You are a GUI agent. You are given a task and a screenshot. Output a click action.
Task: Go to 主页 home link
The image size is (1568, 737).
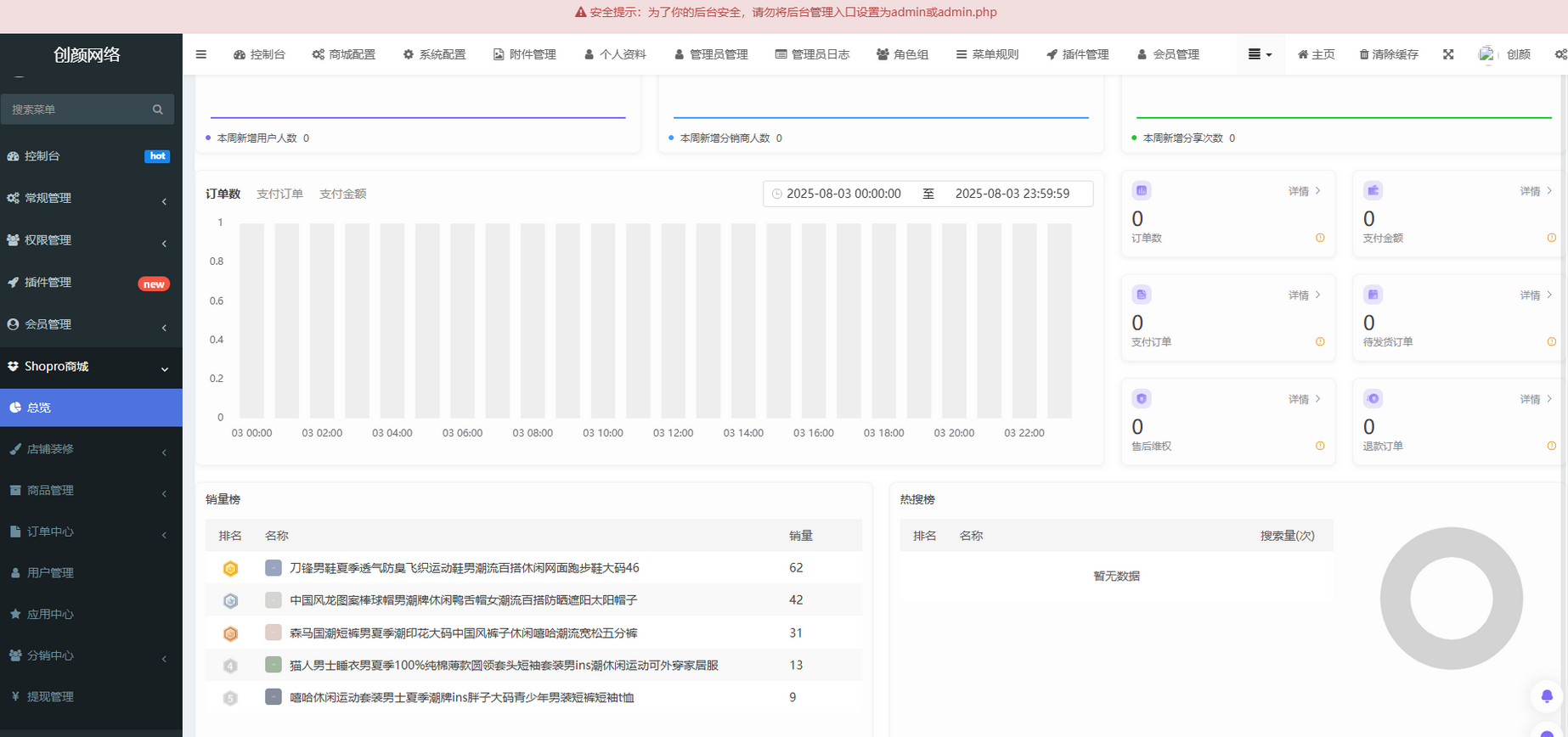(1316, 54)
